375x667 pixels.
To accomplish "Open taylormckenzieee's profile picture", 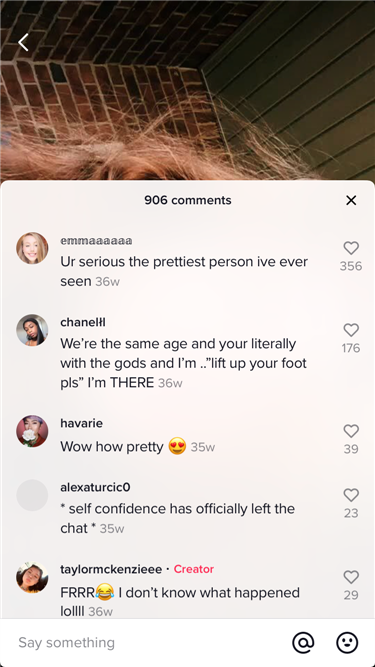I will (x=32, y=577).
